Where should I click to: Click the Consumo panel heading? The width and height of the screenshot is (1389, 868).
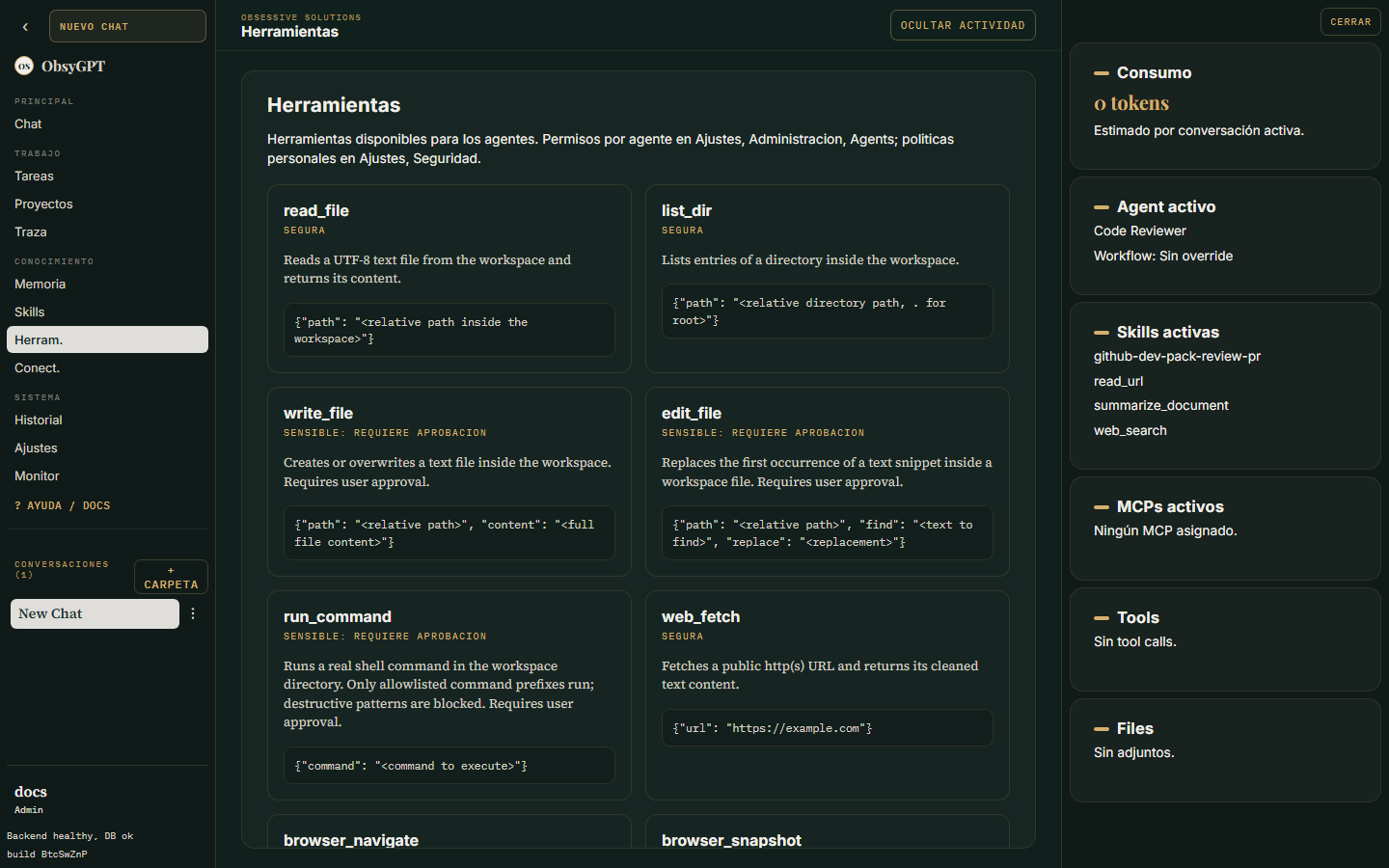tap(1154, 72)
